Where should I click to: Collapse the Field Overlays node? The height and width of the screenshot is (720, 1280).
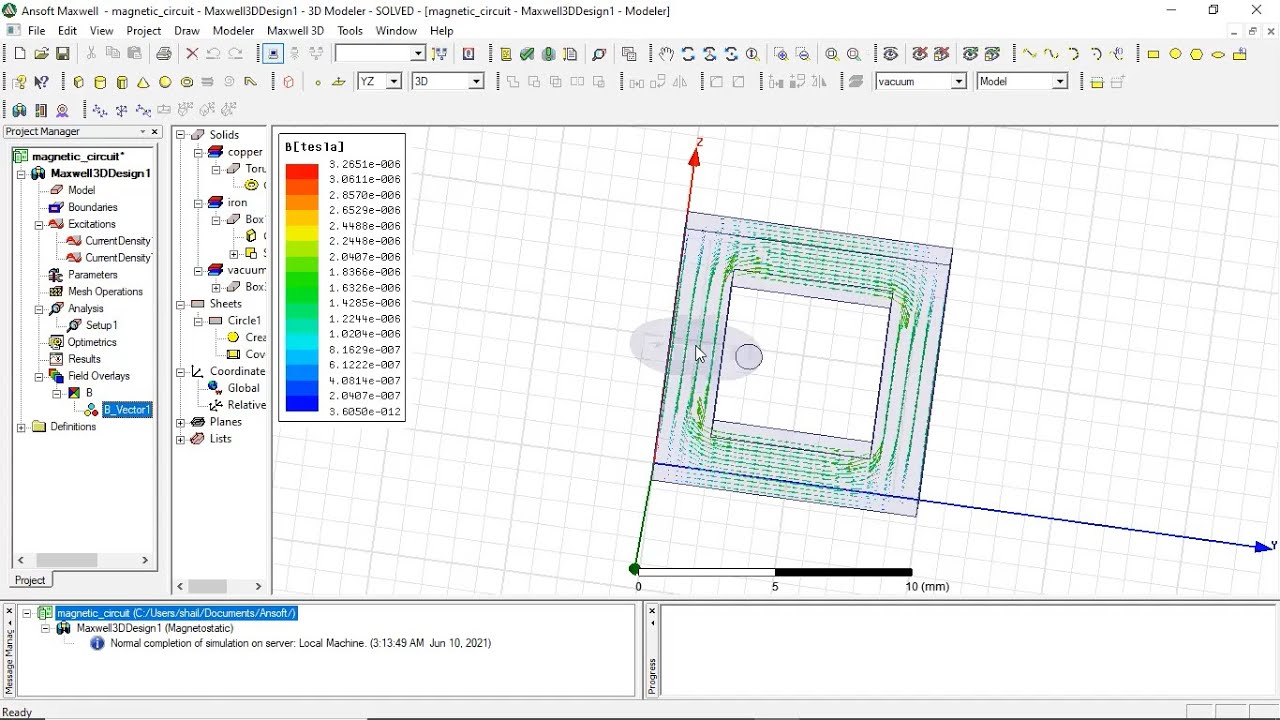[x=39, y=376]
